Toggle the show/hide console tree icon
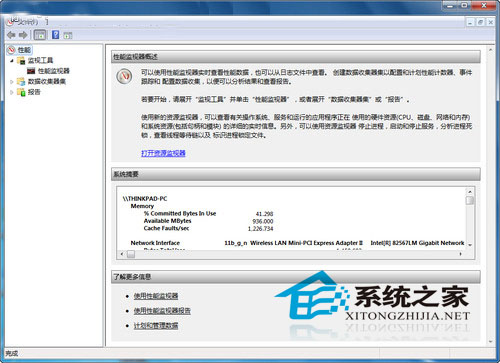Screen dimensions: 500x363 tap(40, 35)
